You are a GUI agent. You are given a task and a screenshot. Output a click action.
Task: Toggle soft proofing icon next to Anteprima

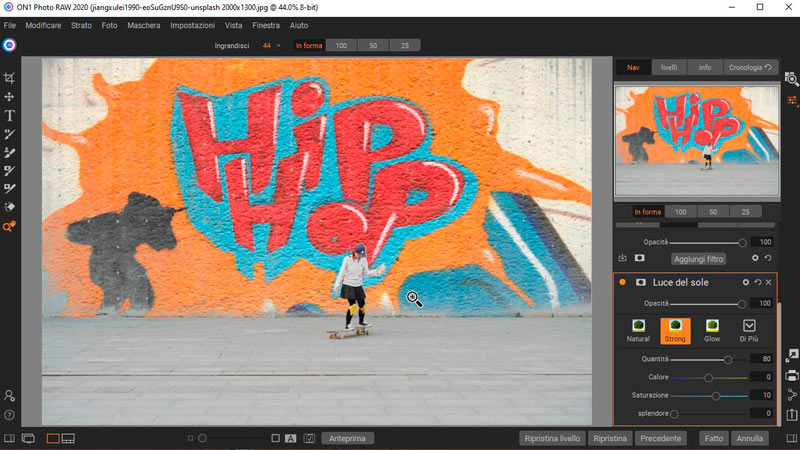309,438
